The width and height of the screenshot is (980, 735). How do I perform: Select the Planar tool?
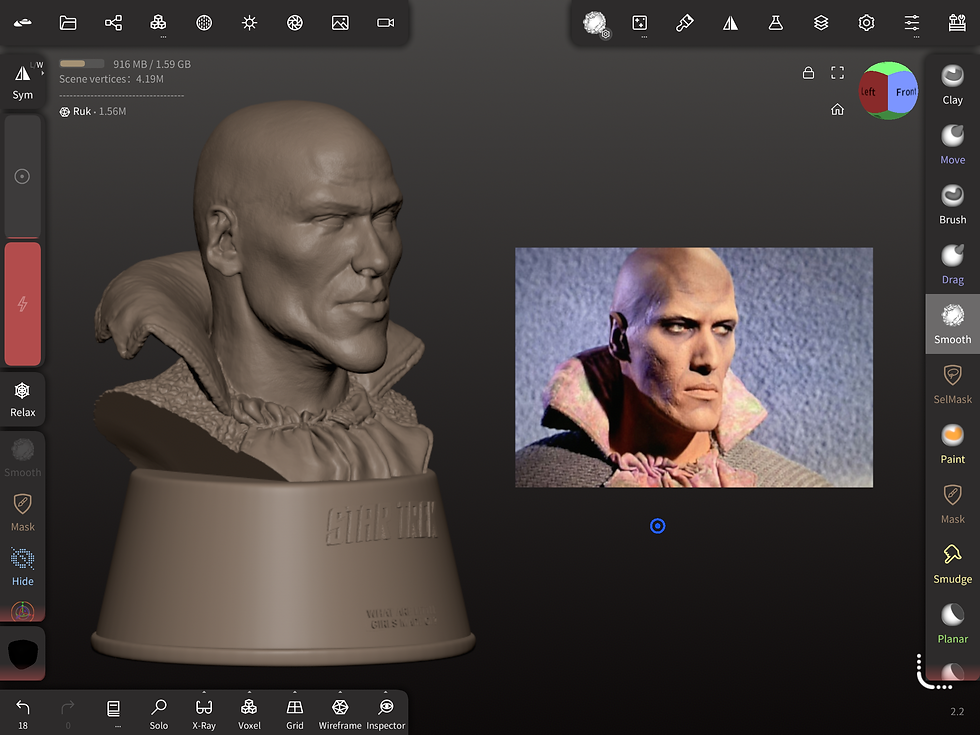(x=952, y=624)
